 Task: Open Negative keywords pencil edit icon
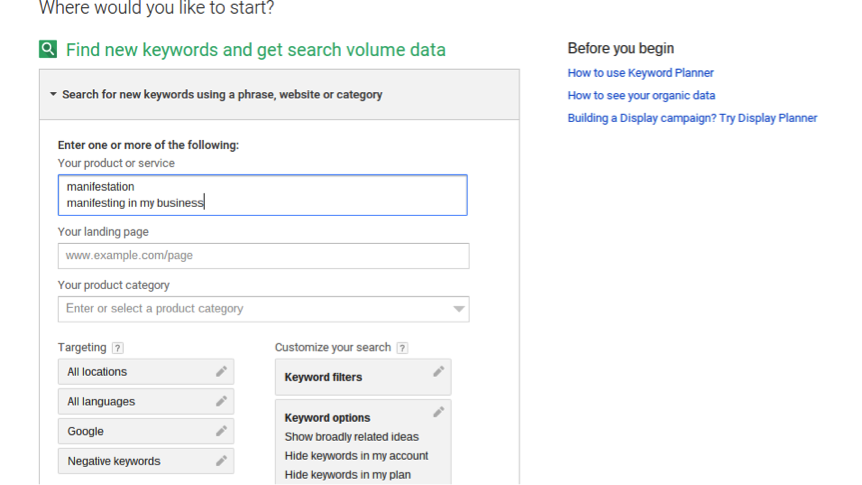[221, 461]
